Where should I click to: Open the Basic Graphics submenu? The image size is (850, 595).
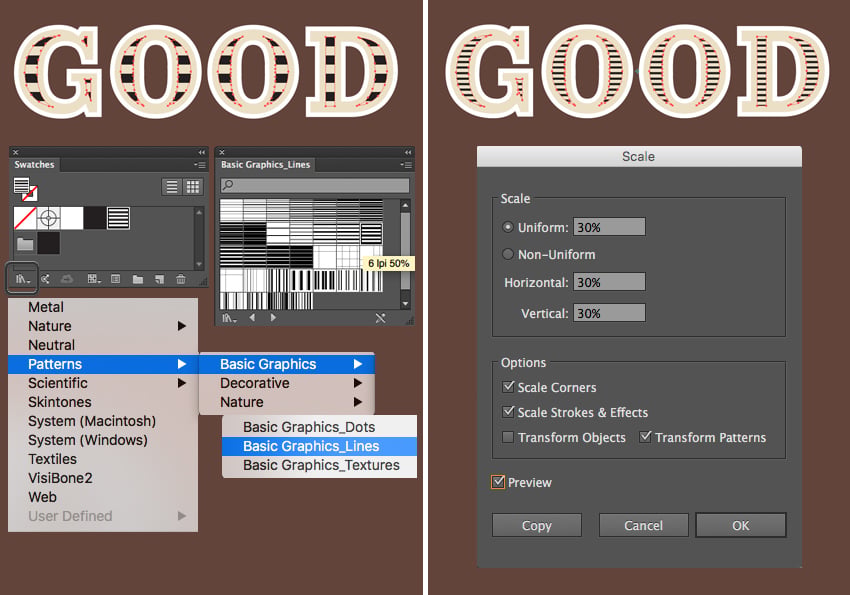[x=287, y=364]
